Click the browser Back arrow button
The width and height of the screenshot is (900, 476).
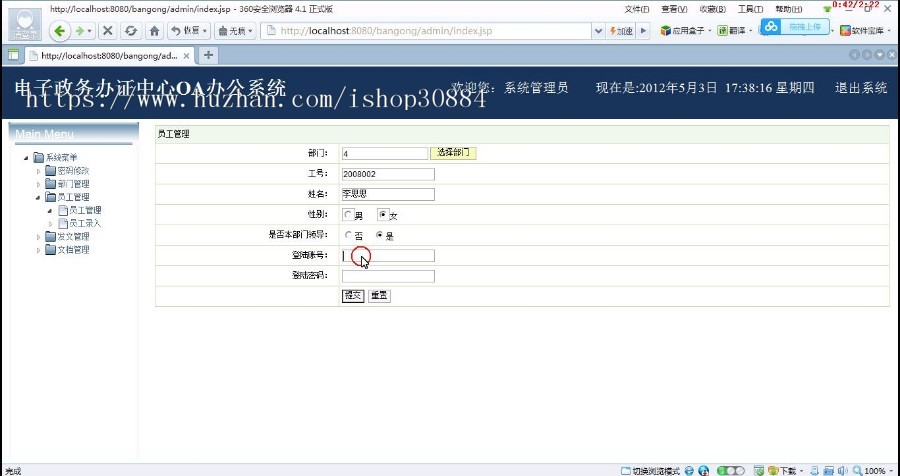click(60, 31)
